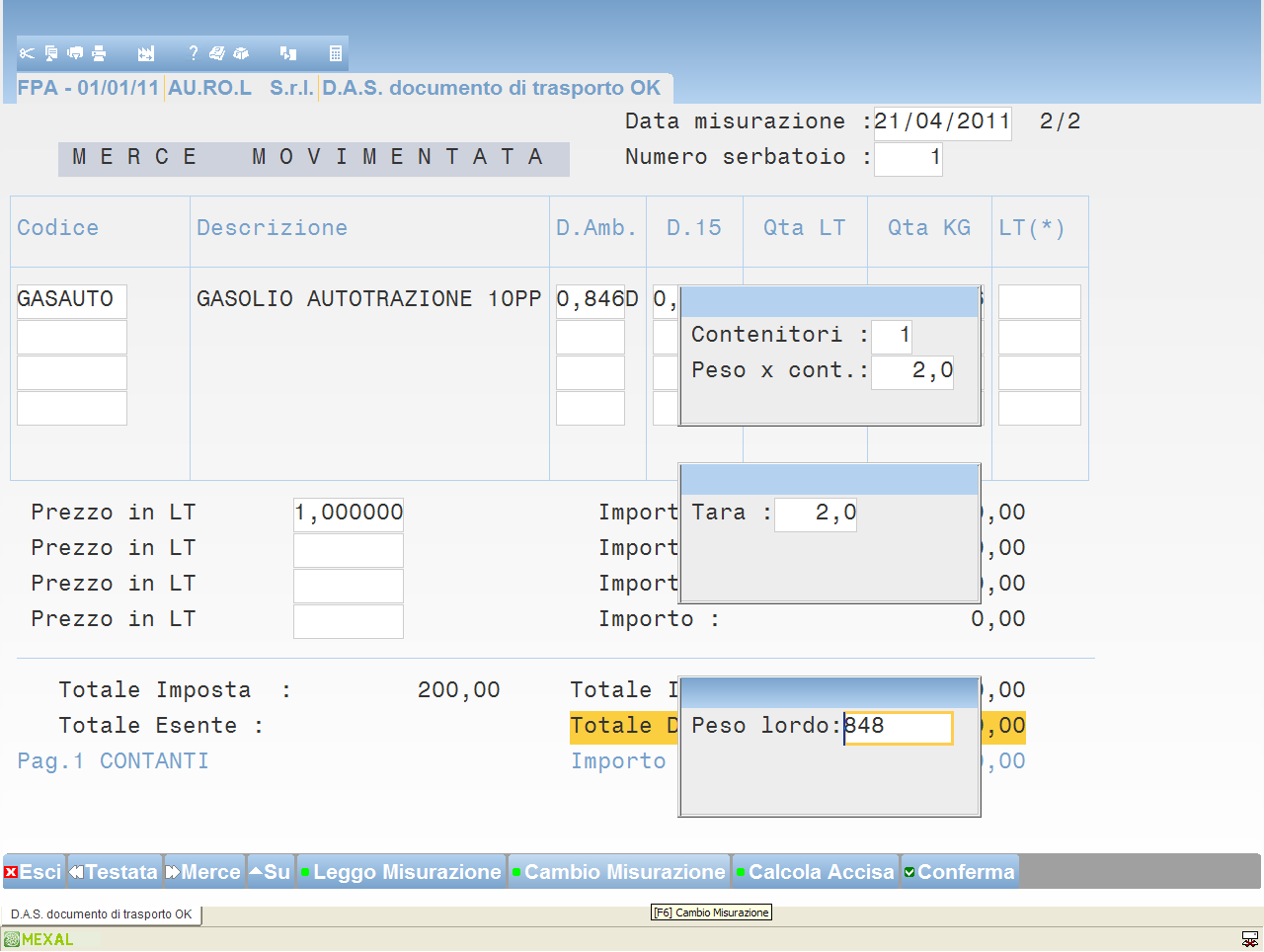Click the scissors cut icon in toolbar

click(x=27, y=53)
